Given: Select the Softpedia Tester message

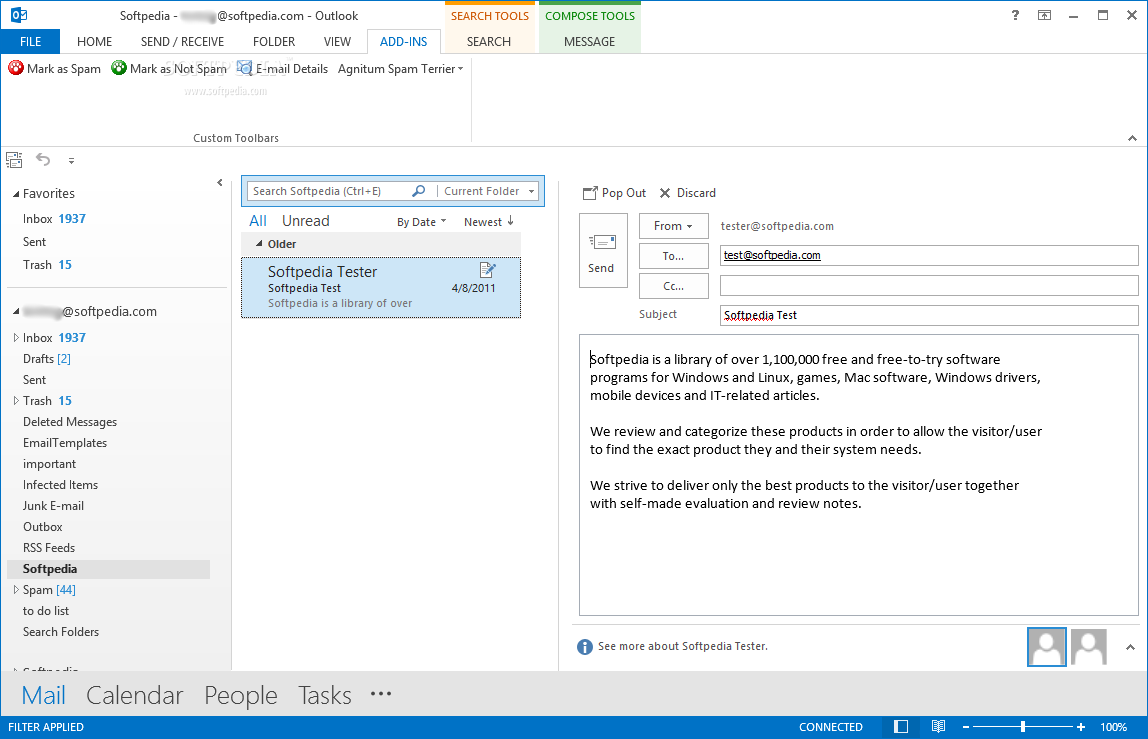Looking at the screenshot, I should [381, 287].
